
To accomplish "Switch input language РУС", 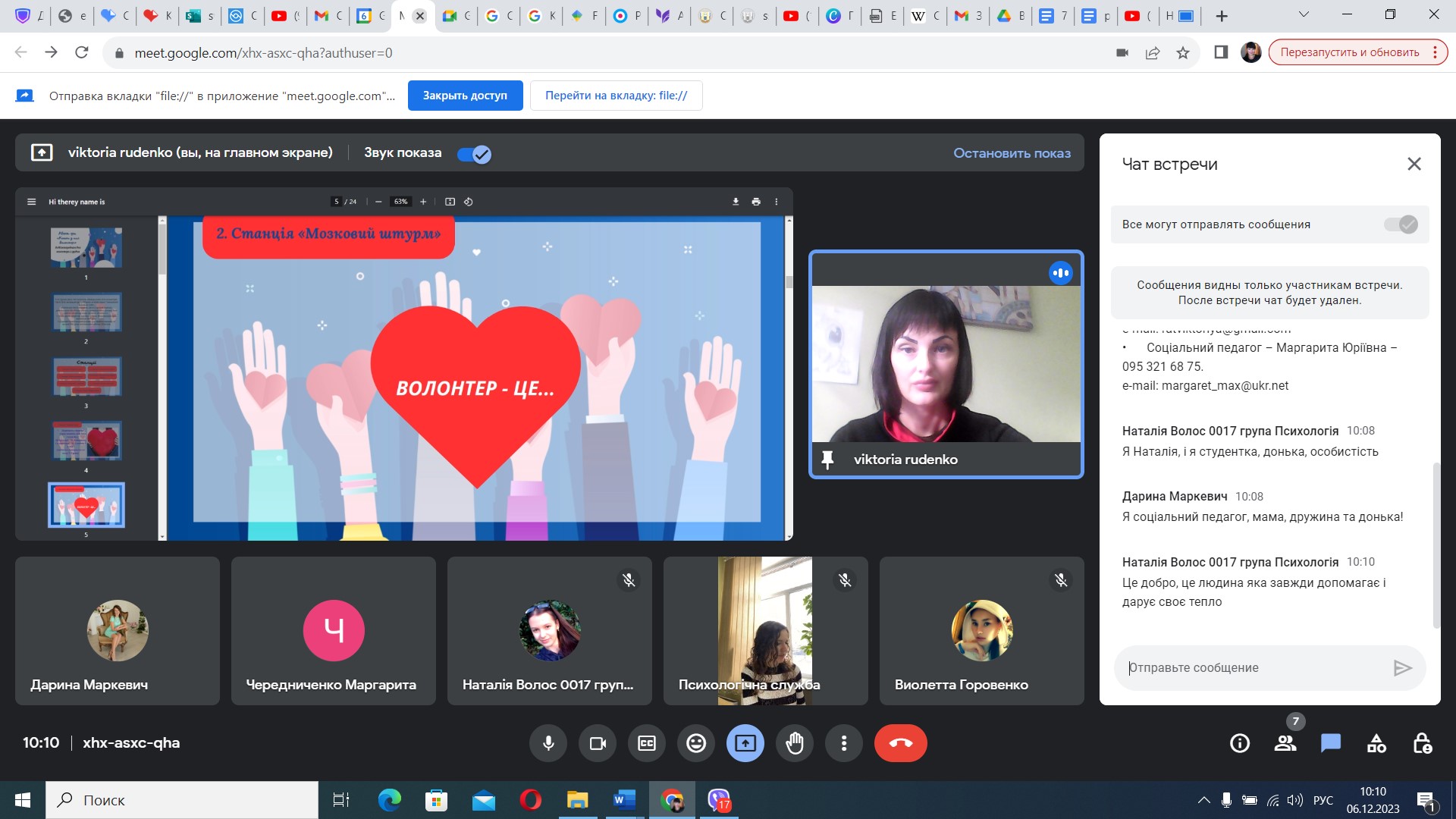I will (x=1323, y=800).
